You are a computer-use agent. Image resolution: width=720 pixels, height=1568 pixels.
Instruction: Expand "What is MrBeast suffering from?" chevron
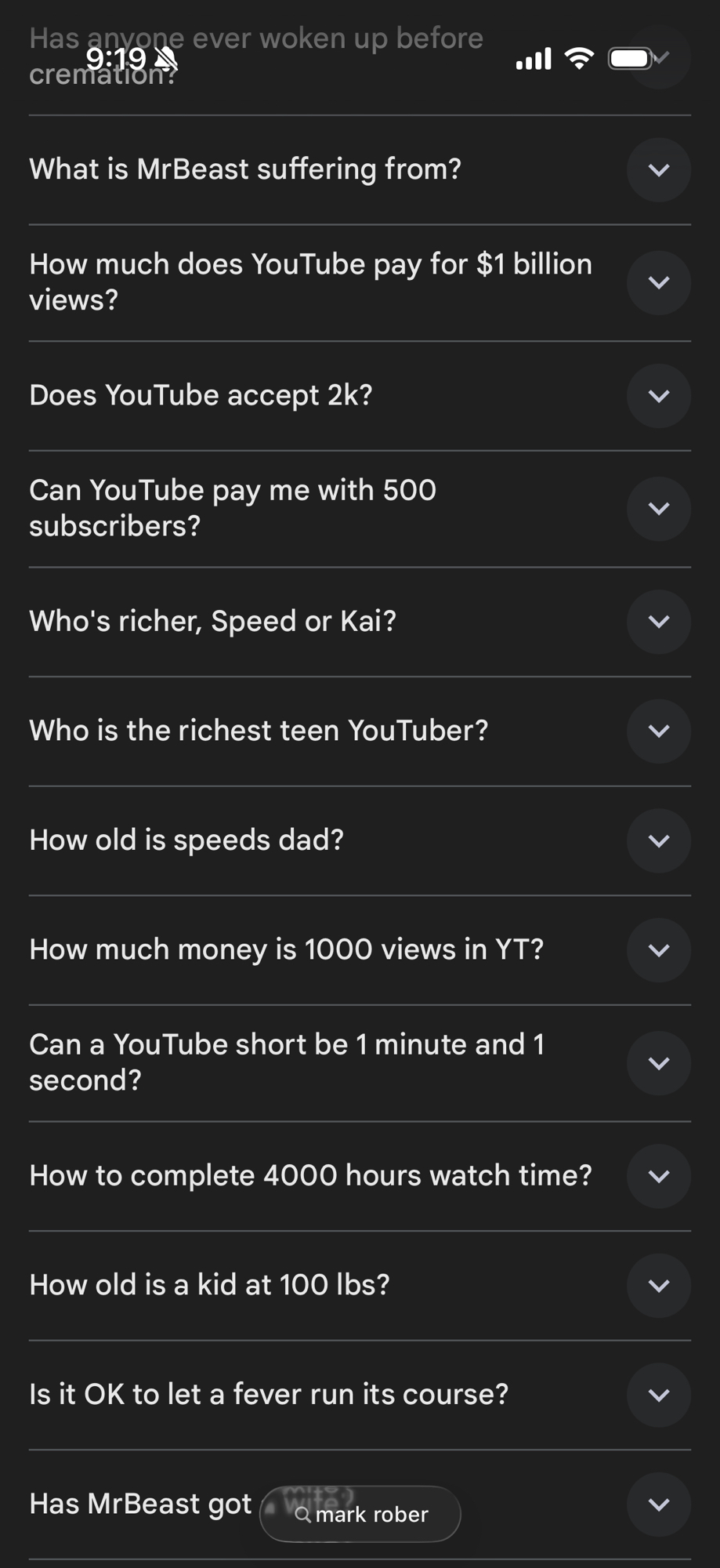point(659,170)
